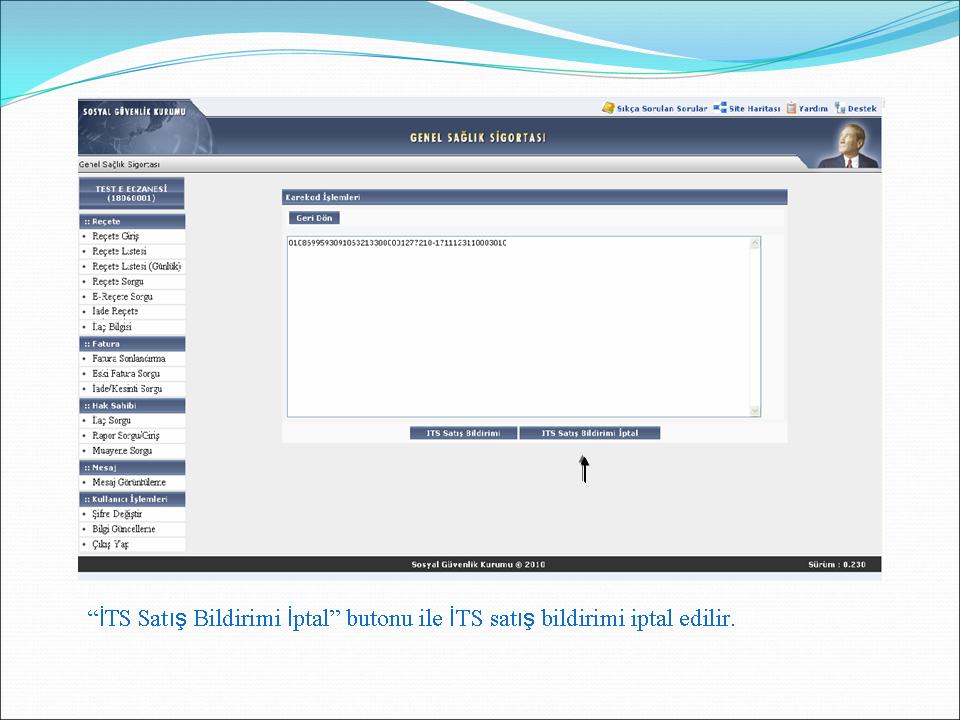This screenshot has height=720, width=960.
Task: Navigate to Rapor Sorgu/Giriş
Action: coord(126,436)
